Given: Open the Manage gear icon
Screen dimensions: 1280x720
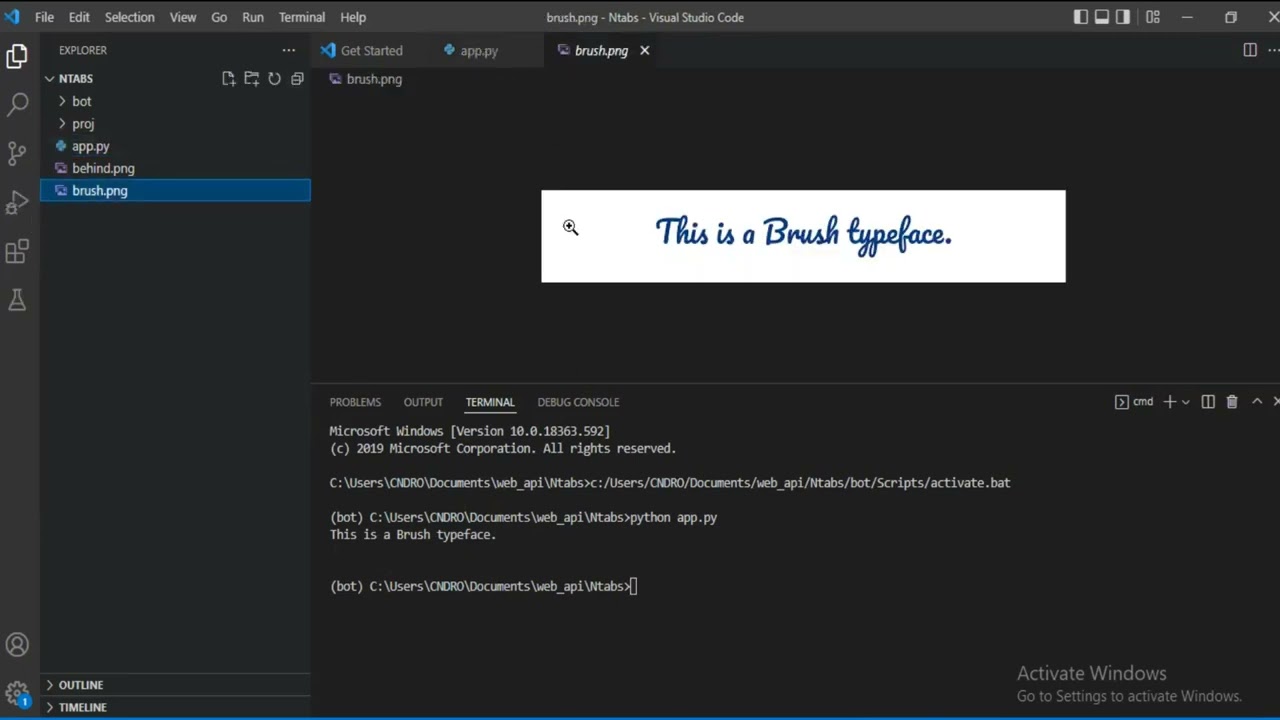Looking at the screenshot, I should [x=17, y=692].
